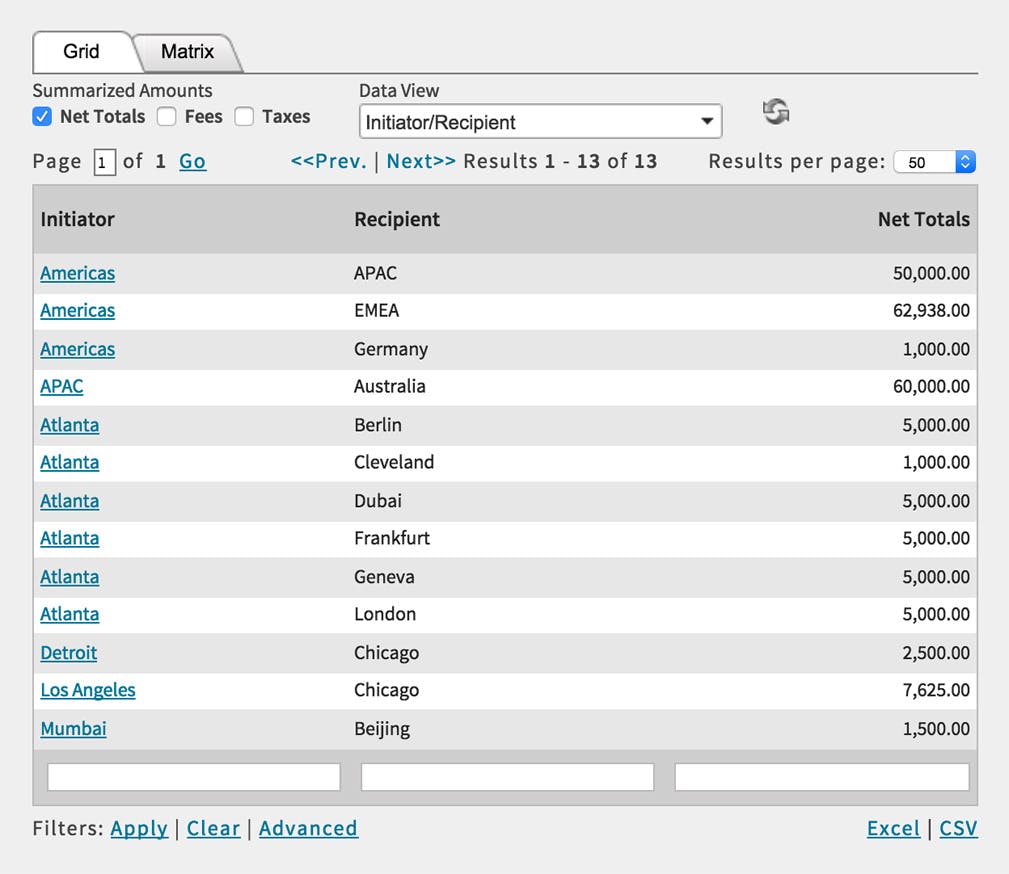
Task: Enable the Fees checkbox
Action: [x=167, y=116]
